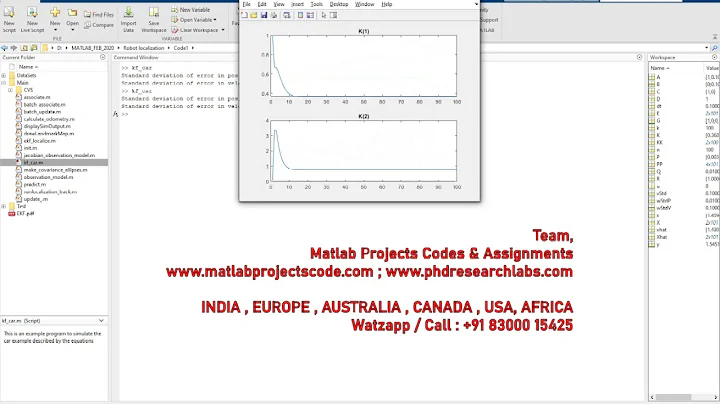Sort the Current Folder by Name
Viewport: 720px width, 404px height.
(x=28, y=67)
